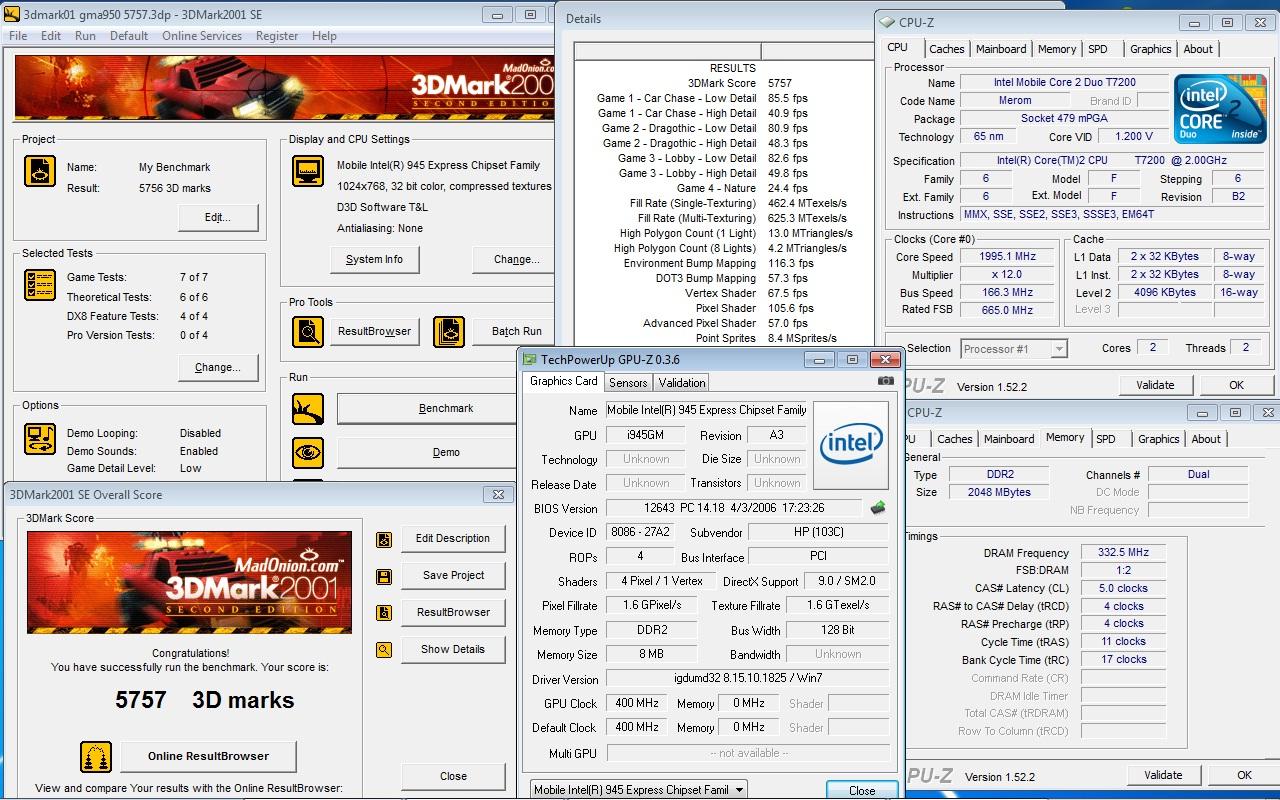
Task: Open the Run menu in 3DMark
Action: [x=86, y=36]
